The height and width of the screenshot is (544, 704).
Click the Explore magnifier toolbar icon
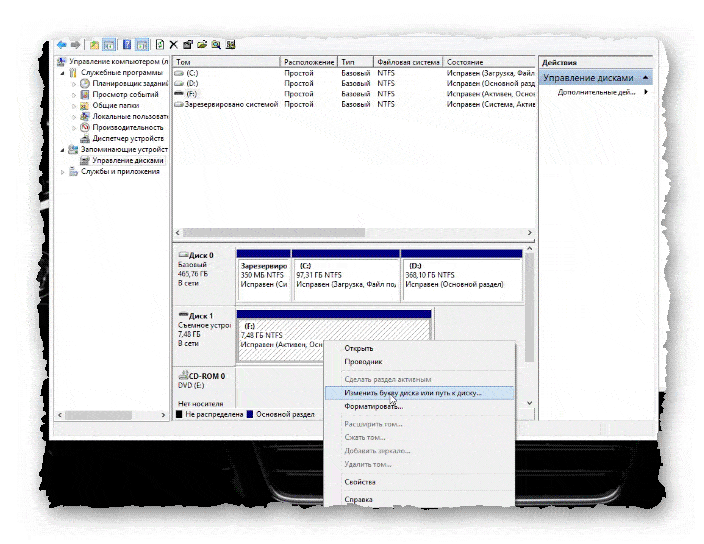click(216, 44)
